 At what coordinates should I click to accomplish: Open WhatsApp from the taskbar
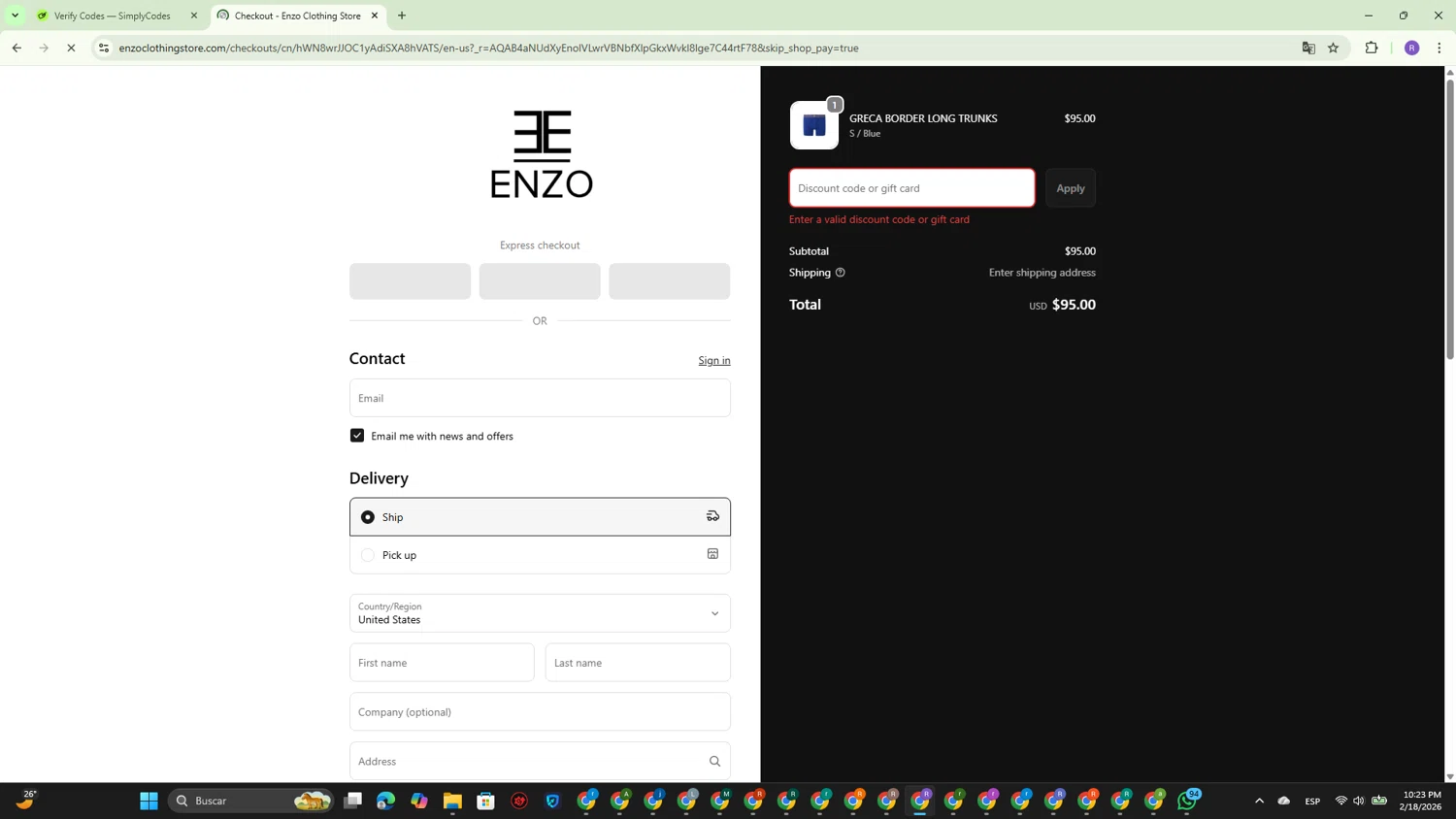pyautogui.click(x=1187, y=801)
